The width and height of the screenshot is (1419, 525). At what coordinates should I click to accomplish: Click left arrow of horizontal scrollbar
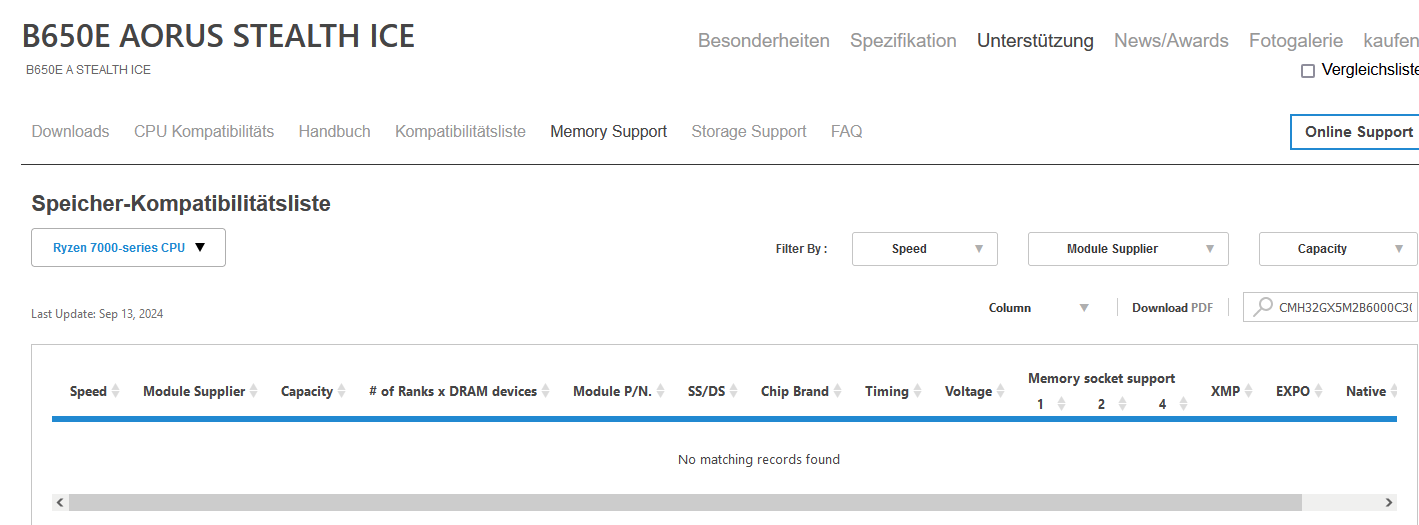[x=60, y=502]
